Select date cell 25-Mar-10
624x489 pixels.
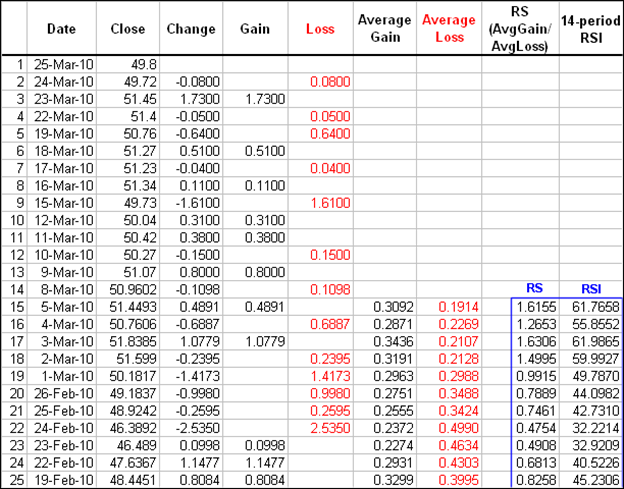pos(64,64)
